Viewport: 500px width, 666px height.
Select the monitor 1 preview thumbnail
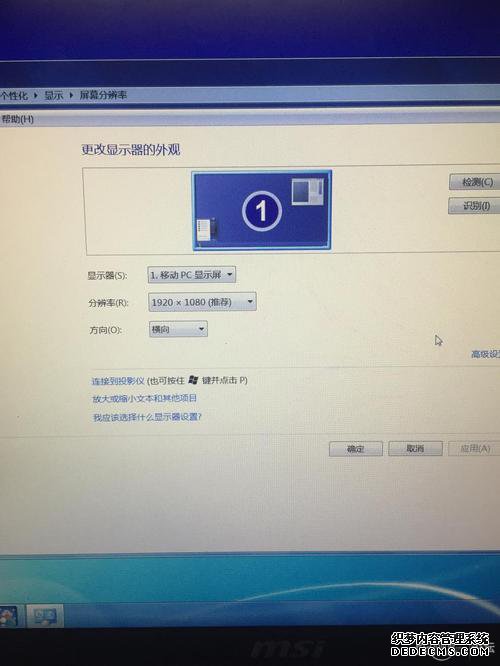[x=262, y=211]
